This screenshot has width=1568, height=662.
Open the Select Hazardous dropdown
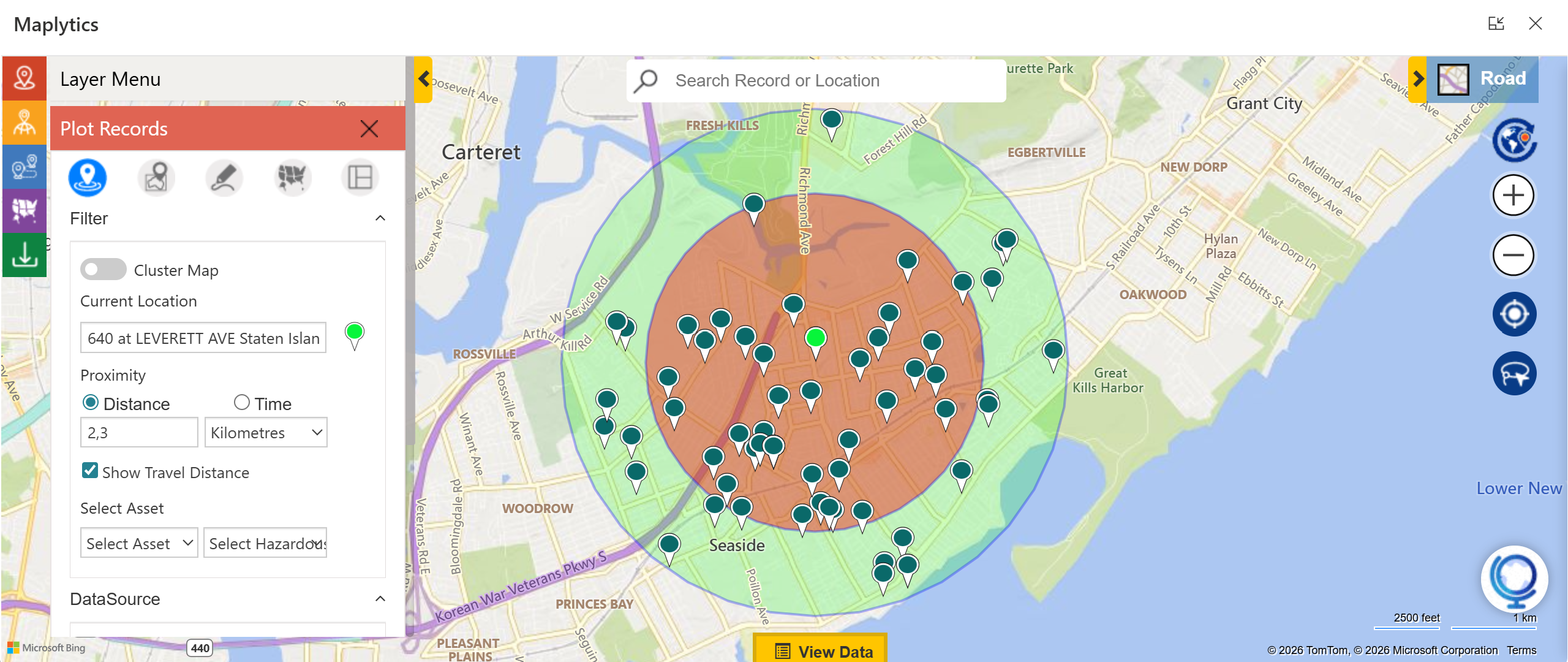pyautogui.click(x=265, y=543)
